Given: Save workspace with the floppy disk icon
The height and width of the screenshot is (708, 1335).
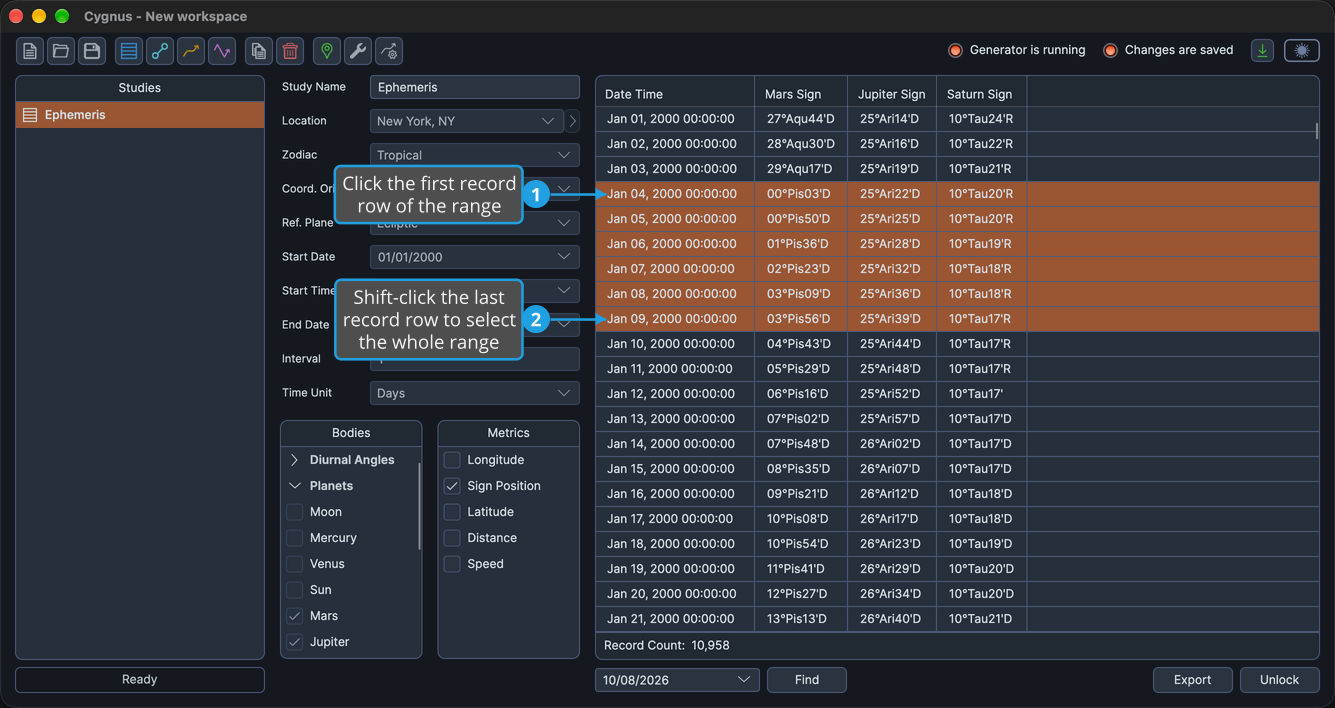Looking at the screenshot, I should (x=92, y=51).
